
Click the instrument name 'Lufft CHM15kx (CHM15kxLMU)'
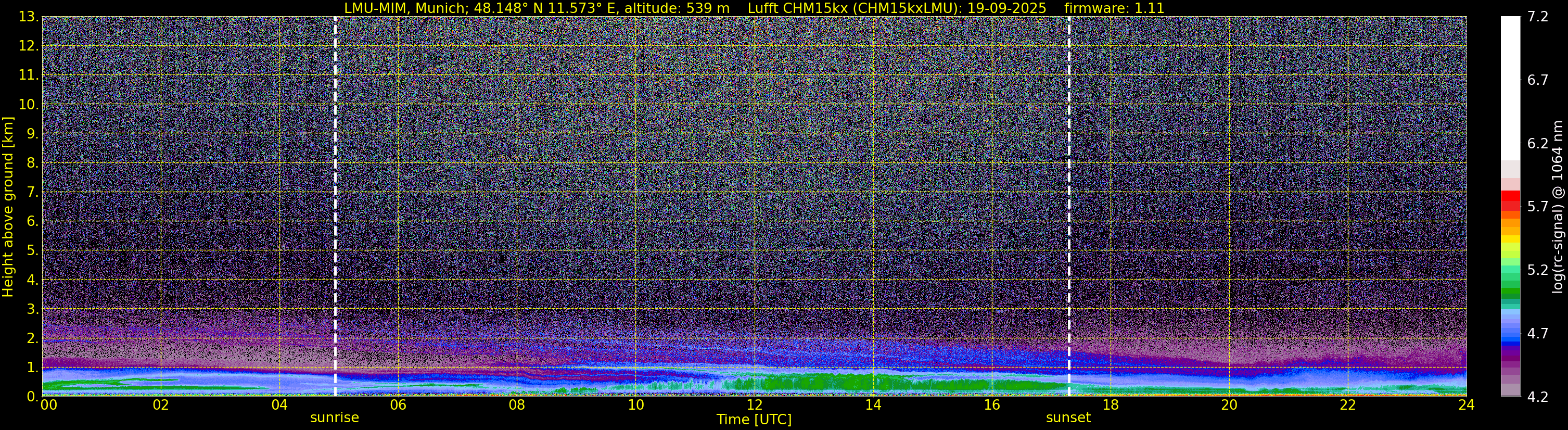tap(855, 8)
